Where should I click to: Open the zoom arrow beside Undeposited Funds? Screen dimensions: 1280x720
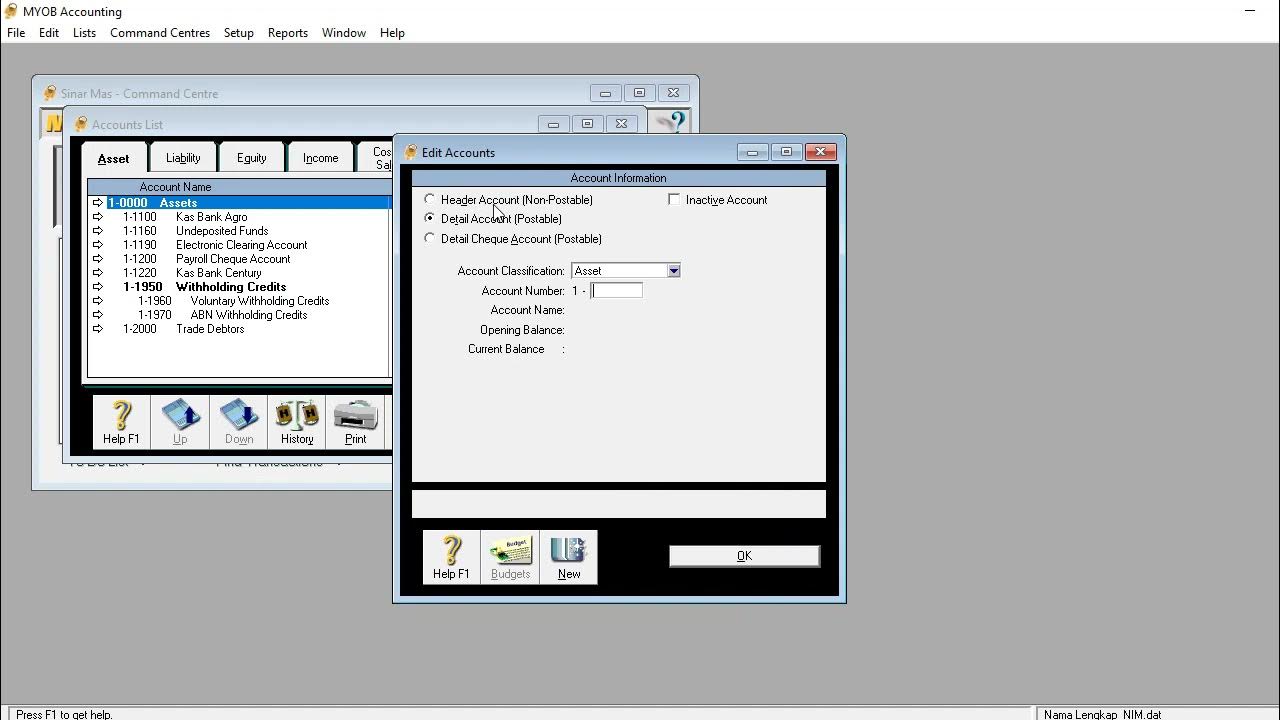coord(98,231)
